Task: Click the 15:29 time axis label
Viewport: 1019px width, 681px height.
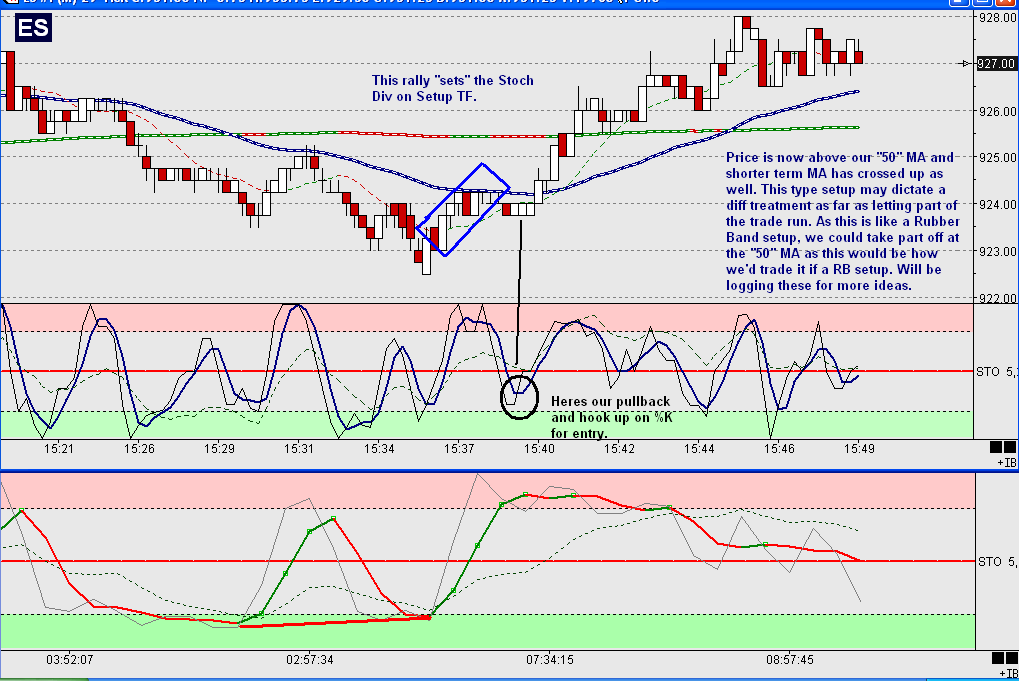Action: 219,448
